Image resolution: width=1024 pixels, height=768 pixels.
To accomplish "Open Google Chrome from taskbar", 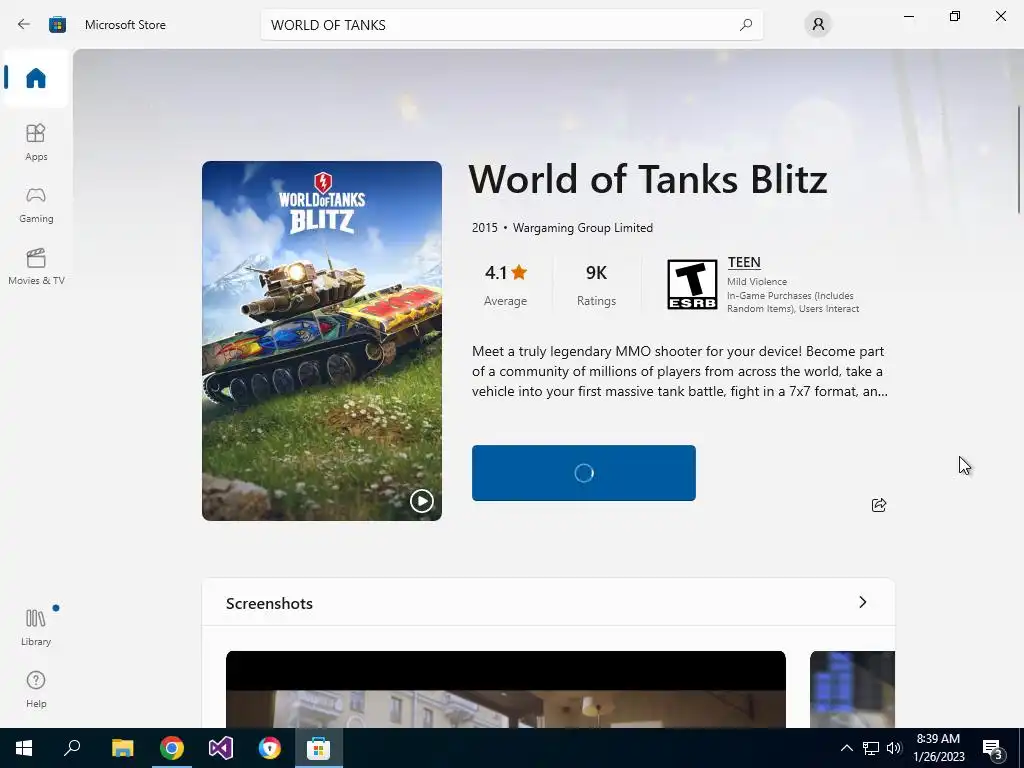I will 172,748.
